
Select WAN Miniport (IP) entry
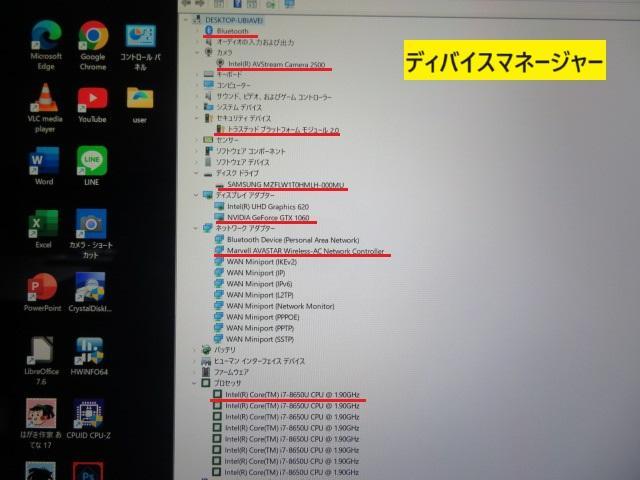[256, 273]
